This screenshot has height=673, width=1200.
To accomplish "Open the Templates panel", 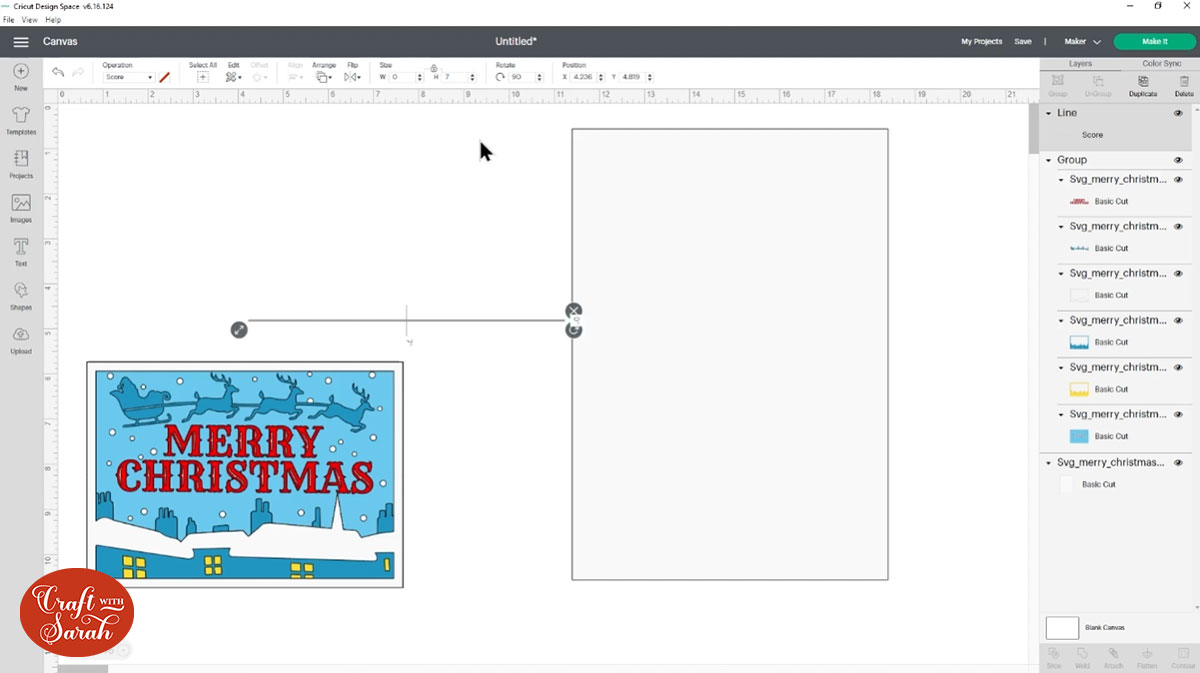I will pos(21,120).
